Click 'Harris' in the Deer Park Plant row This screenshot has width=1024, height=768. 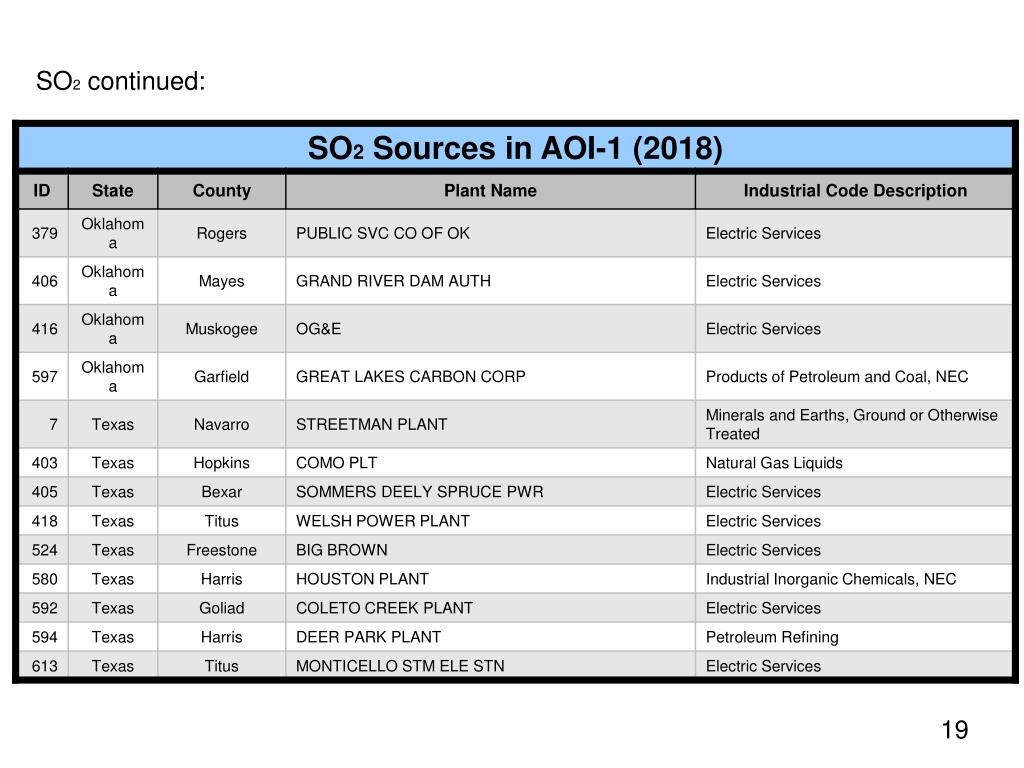[x=221, y=637]
